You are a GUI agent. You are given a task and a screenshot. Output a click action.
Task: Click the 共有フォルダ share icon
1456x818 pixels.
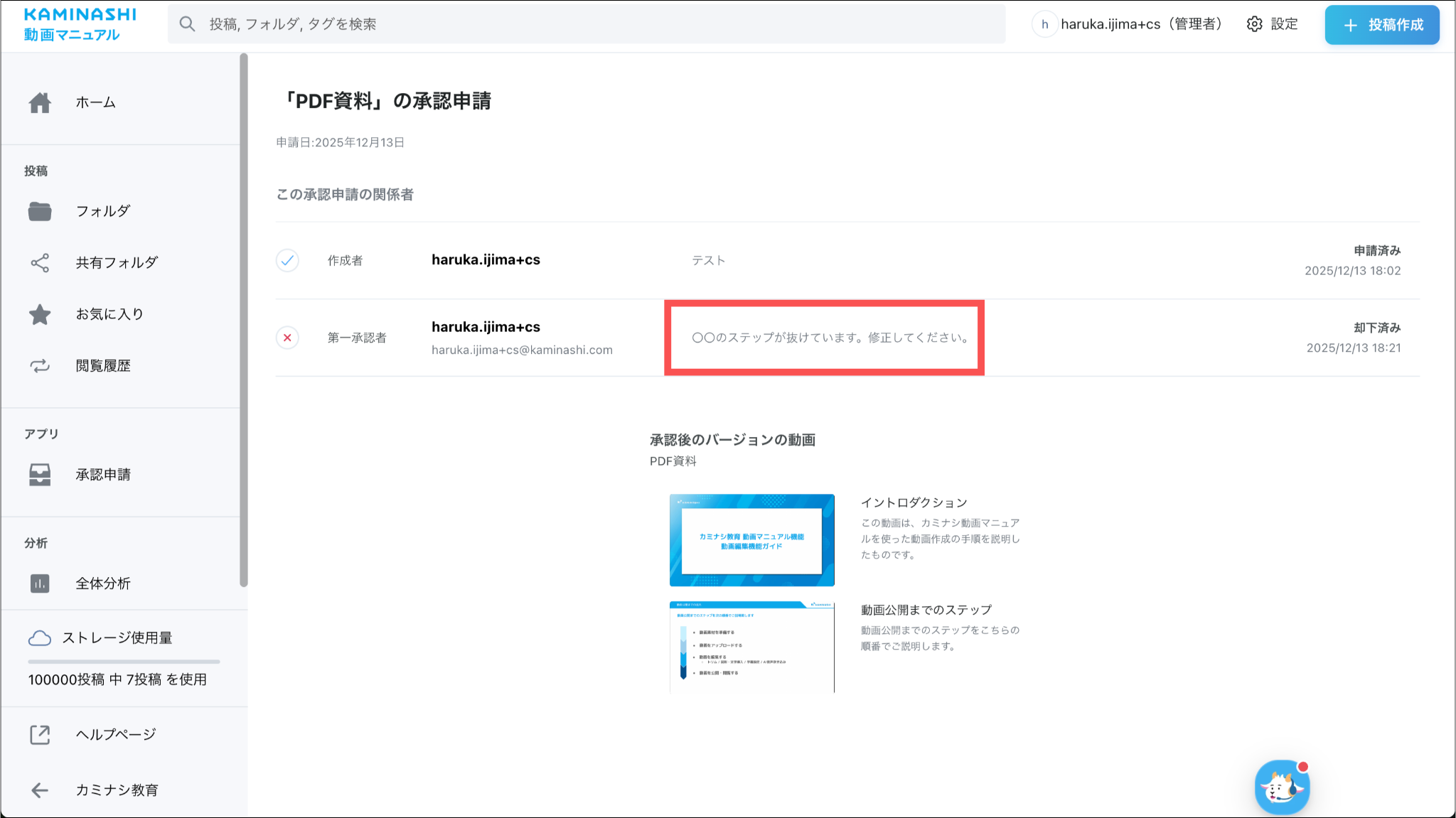coord(40,263)
